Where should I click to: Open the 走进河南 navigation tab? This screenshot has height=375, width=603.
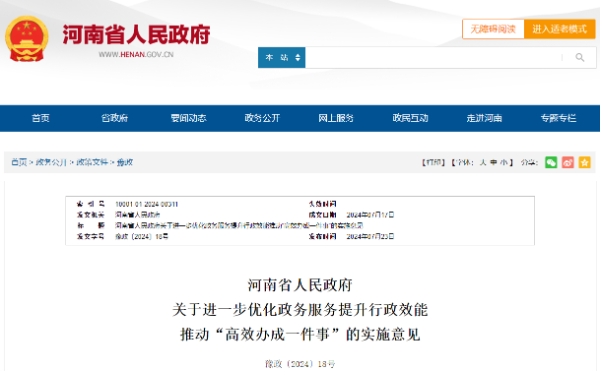click(484, 118)
